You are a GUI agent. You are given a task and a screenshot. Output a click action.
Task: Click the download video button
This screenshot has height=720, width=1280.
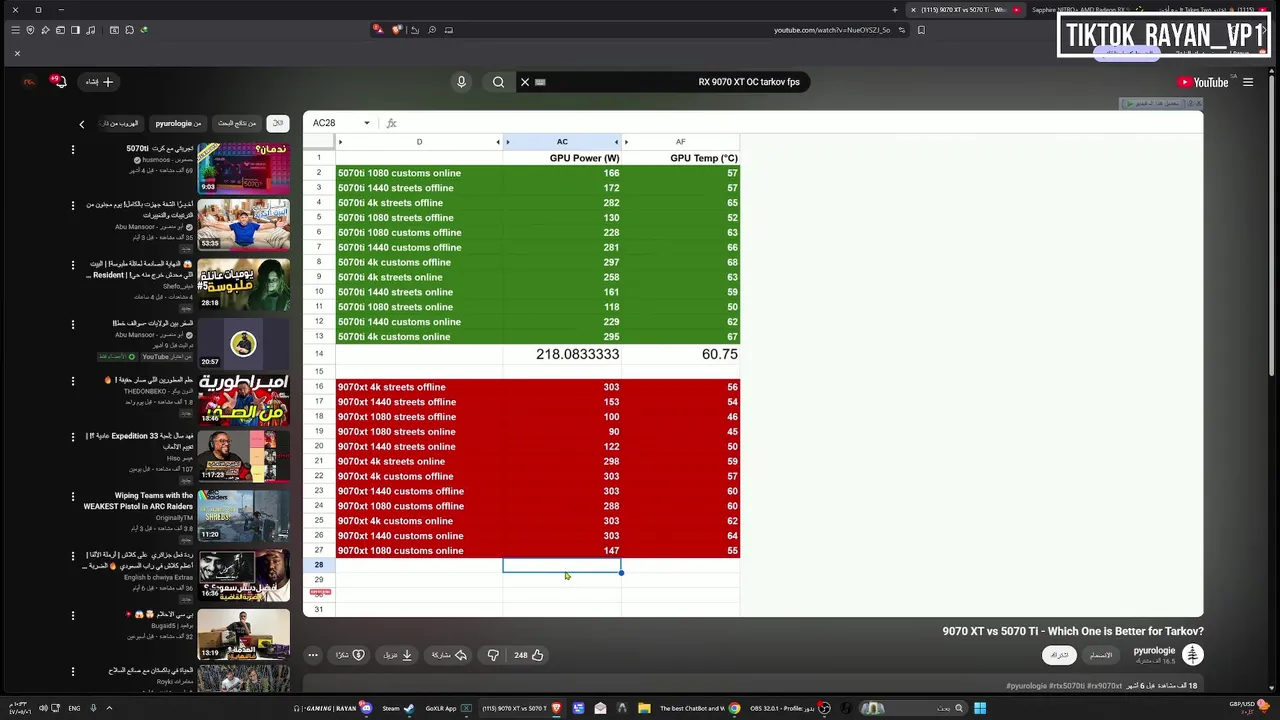click(398, 655)
